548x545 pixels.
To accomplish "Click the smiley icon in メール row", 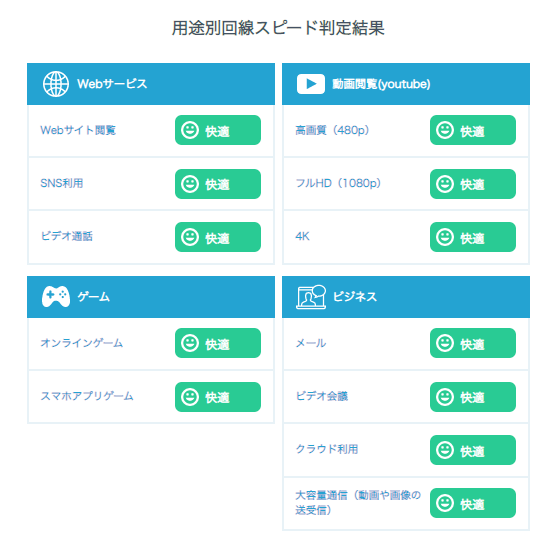I will 445,343.
